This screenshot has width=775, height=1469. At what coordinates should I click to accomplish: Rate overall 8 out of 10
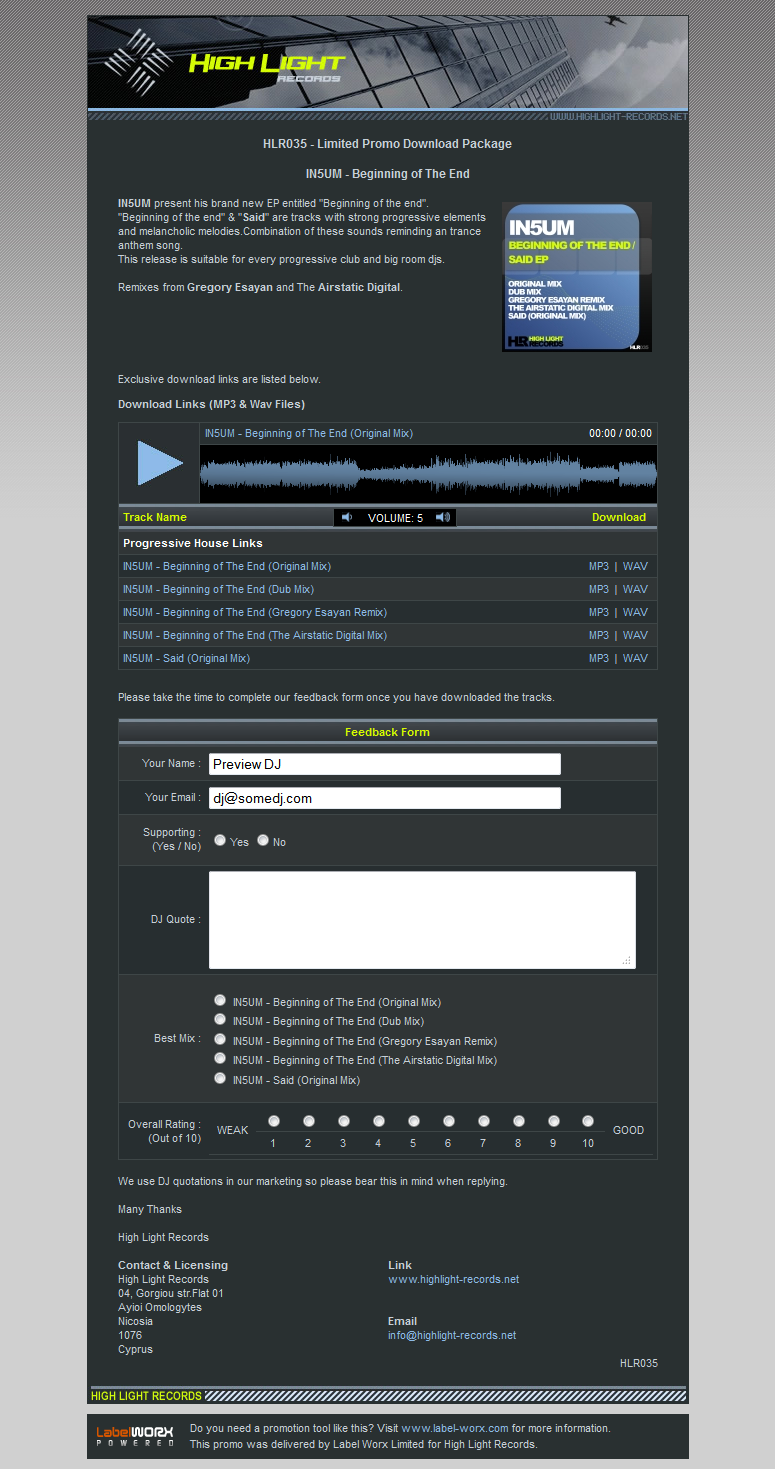coord(519,1121)
